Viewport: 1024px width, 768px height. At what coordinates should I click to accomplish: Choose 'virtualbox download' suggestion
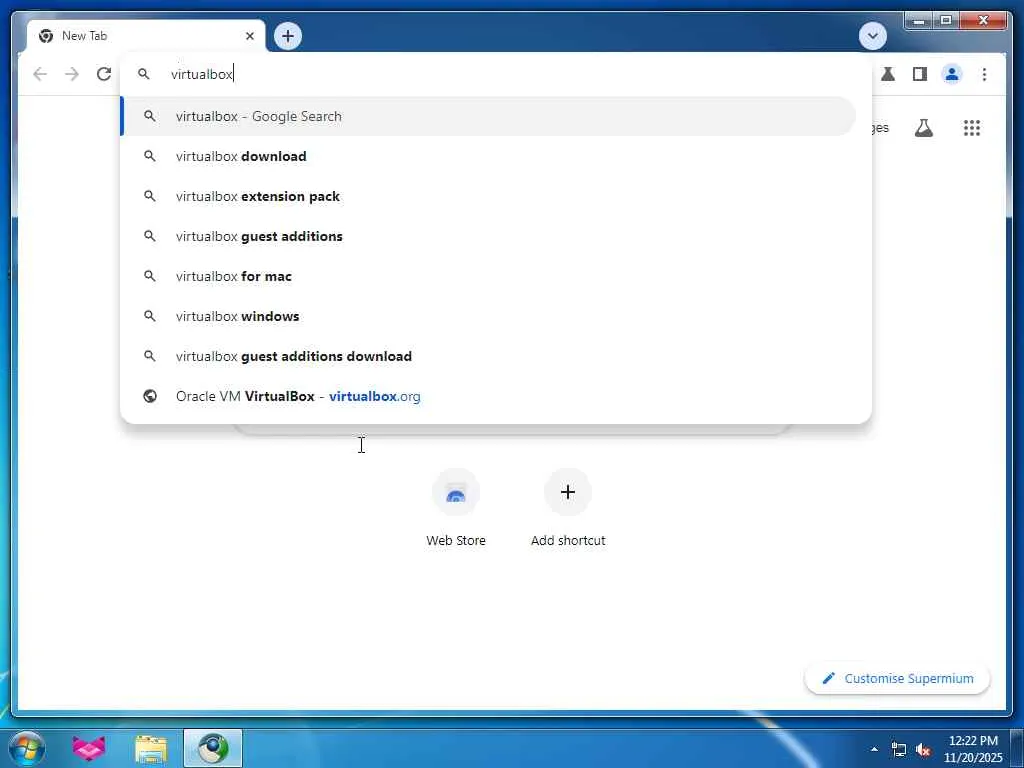tap(488, 156)
